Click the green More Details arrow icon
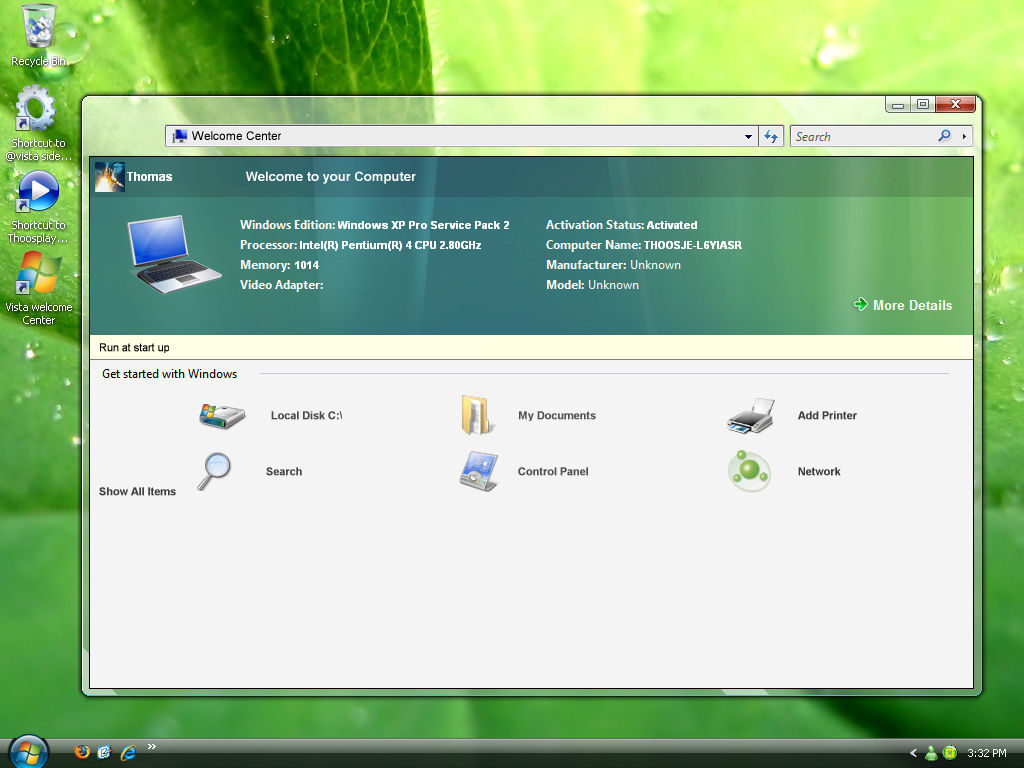 [x=861, y=304]
